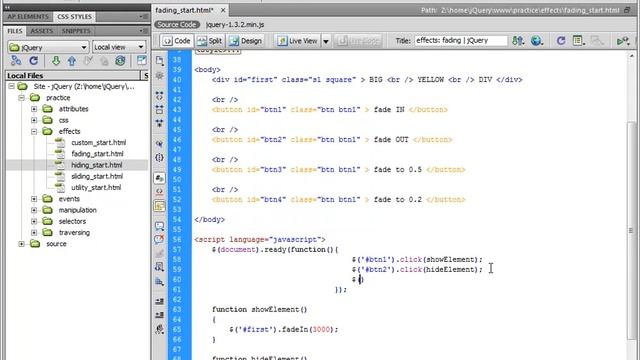The height and width of the screenshot is (360, 640).
Task: Click Move or Convert CSS icon
Action: click(x=160, y=281)
